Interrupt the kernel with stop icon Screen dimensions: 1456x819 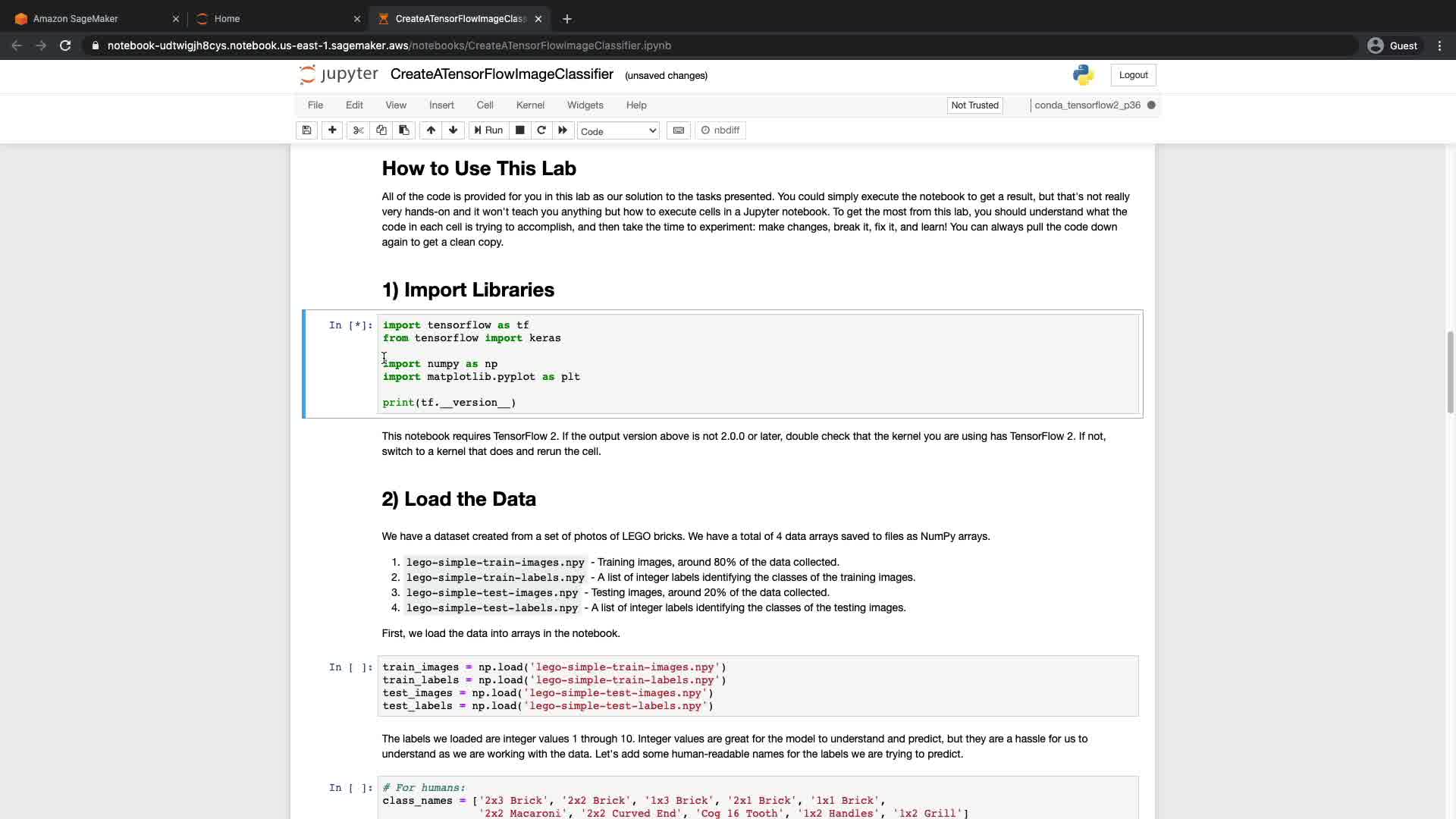[519, 130]
